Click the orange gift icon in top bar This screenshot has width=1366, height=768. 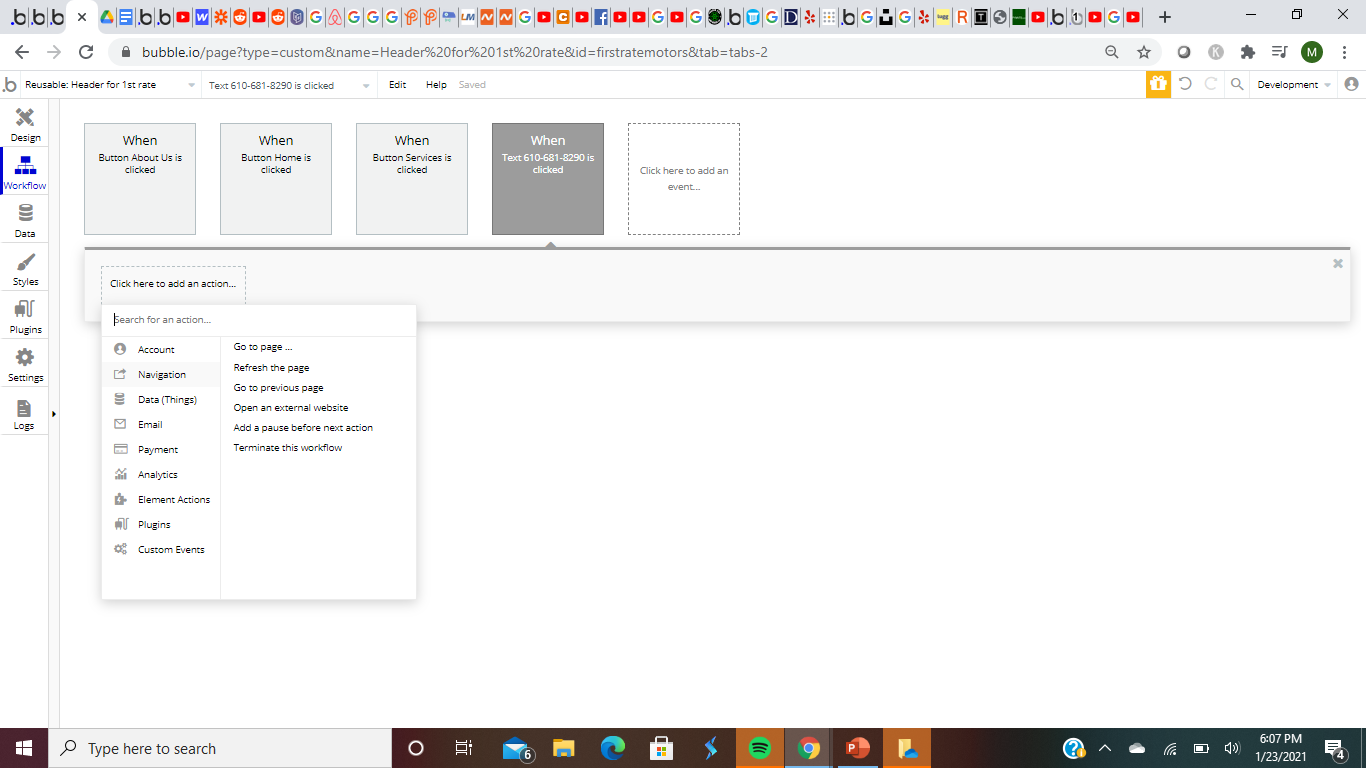click(1158, 85)
